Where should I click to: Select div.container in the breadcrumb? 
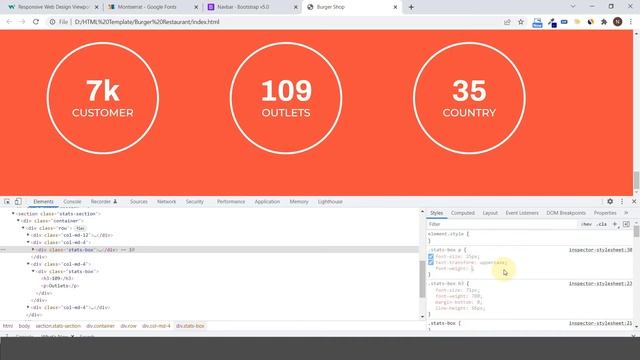tap(100, 326)
